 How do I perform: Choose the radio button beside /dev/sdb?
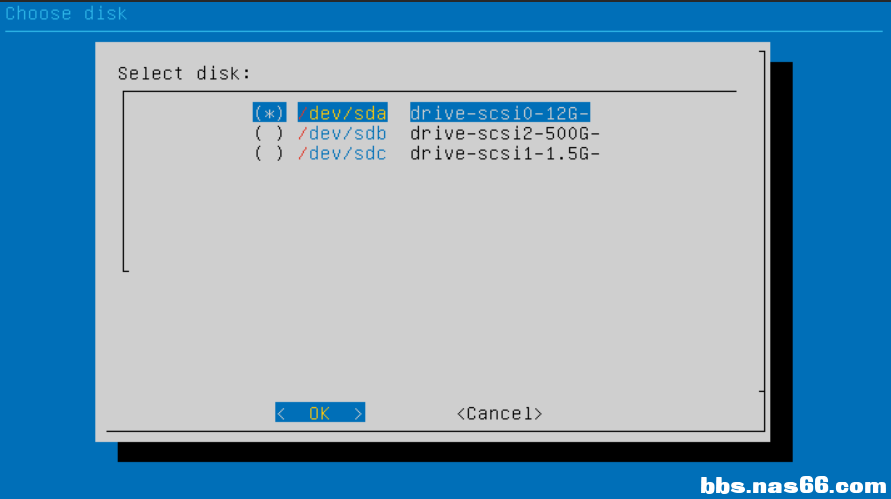[x=269, y=134]
